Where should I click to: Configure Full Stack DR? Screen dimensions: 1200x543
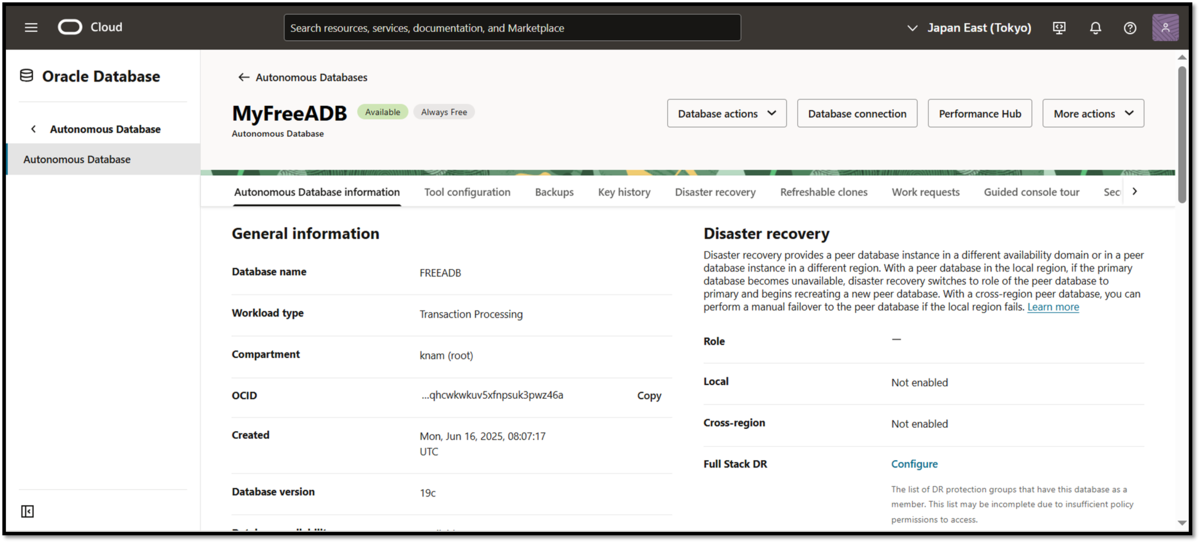point(915,464)
